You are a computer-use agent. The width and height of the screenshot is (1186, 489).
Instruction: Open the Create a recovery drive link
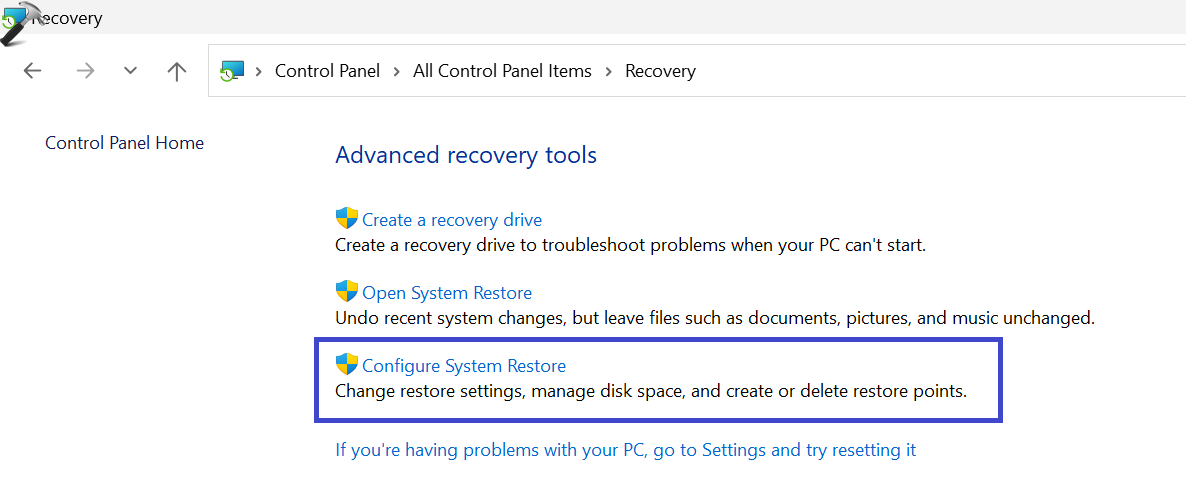[x=452, y=220]
